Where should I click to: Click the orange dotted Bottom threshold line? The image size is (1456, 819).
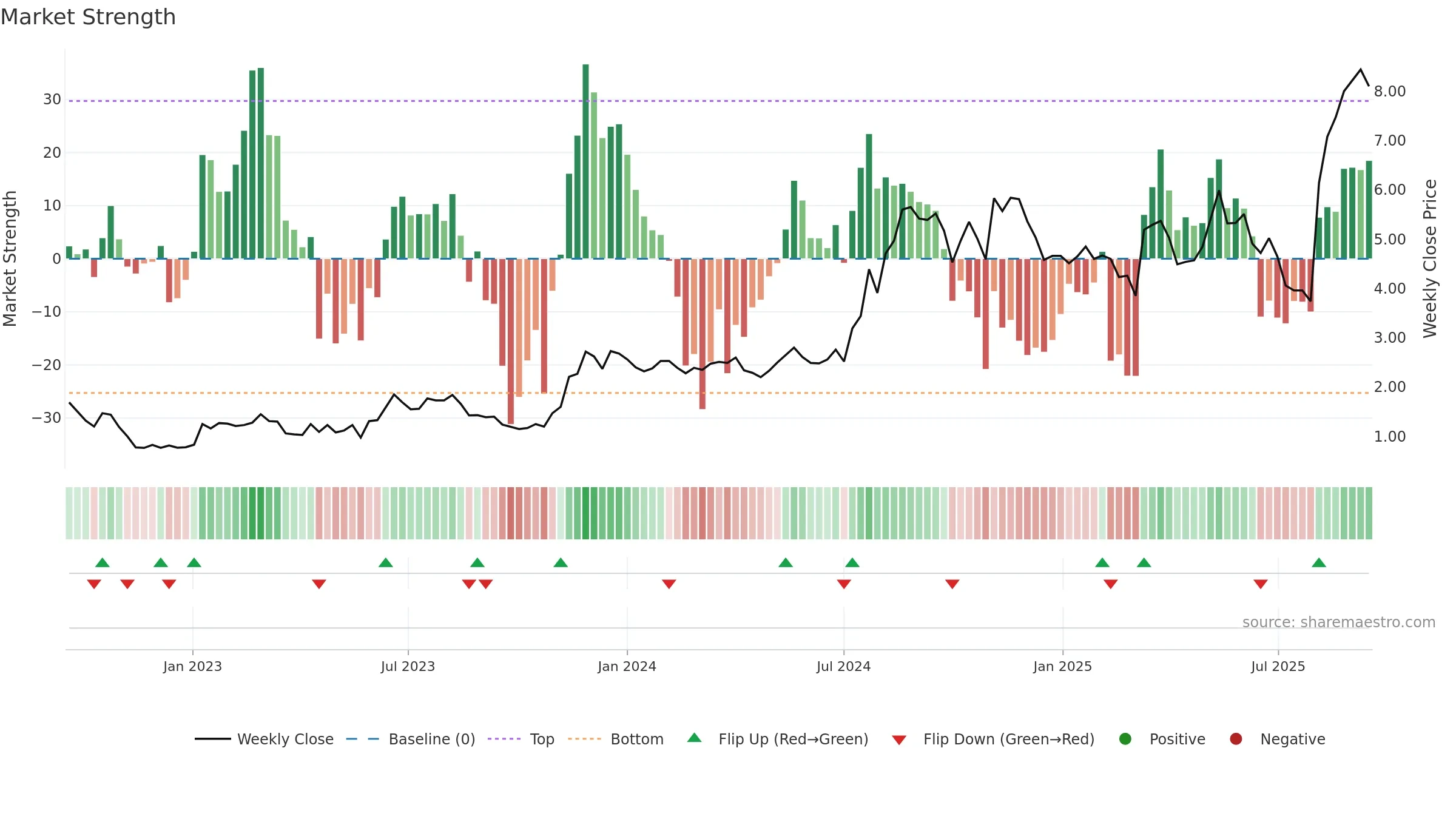719,393
